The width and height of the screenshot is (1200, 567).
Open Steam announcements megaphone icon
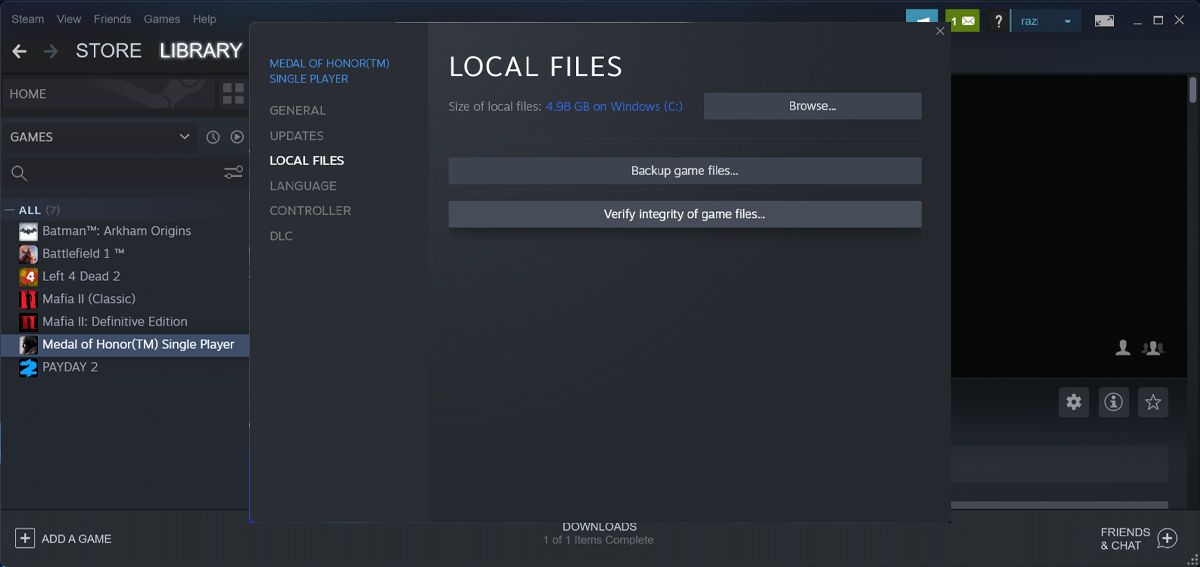922,20
